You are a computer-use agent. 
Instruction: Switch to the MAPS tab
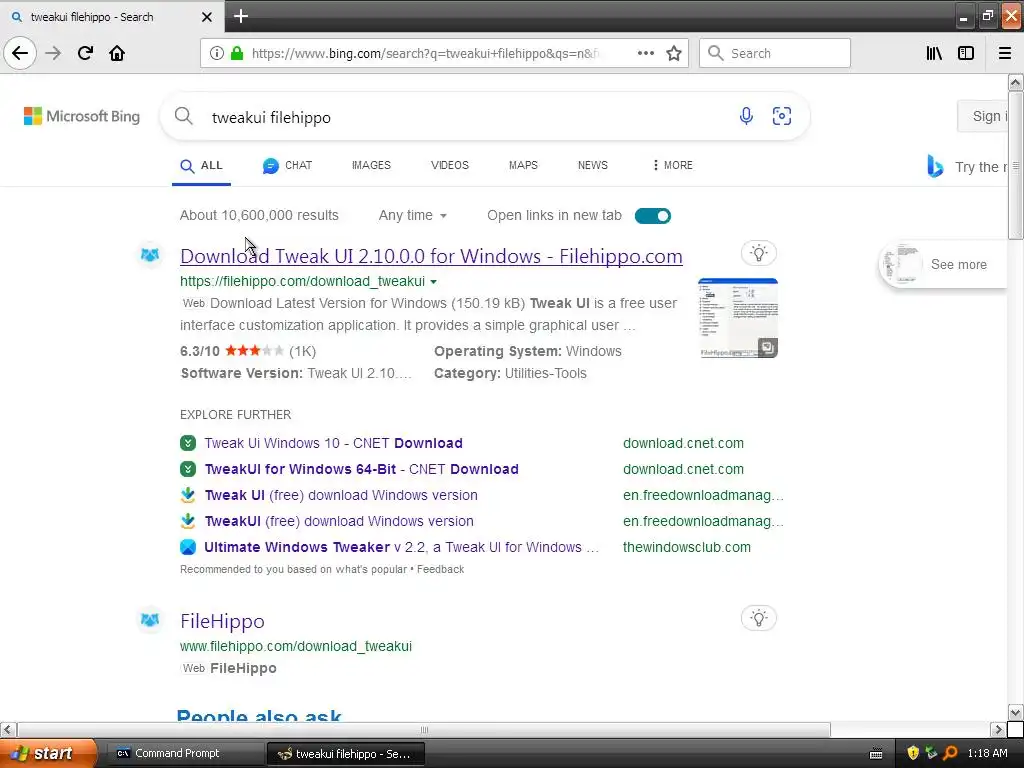(x=523, y=165)
